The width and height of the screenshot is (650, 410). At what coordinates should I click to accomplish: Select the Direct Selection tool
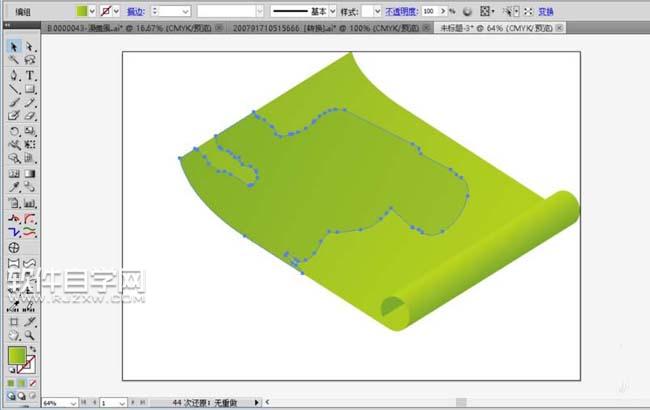[29, 46]
